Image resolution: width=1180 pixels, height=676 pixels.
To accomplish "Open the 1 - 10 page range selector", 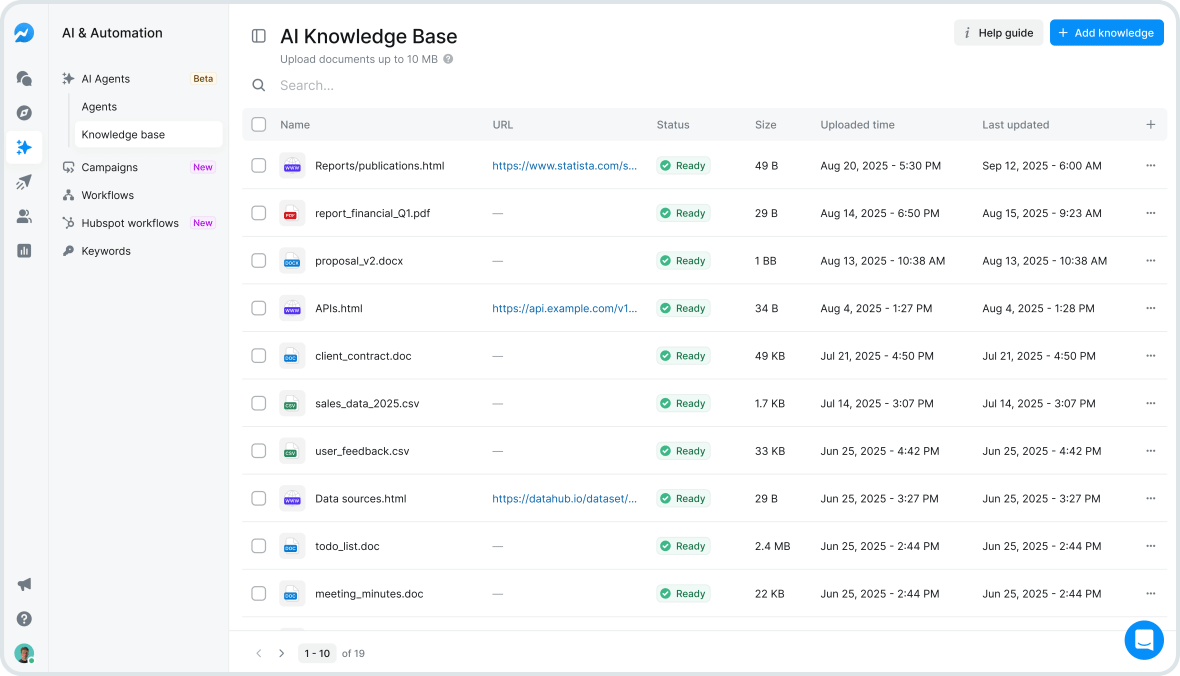I will 317,653.
